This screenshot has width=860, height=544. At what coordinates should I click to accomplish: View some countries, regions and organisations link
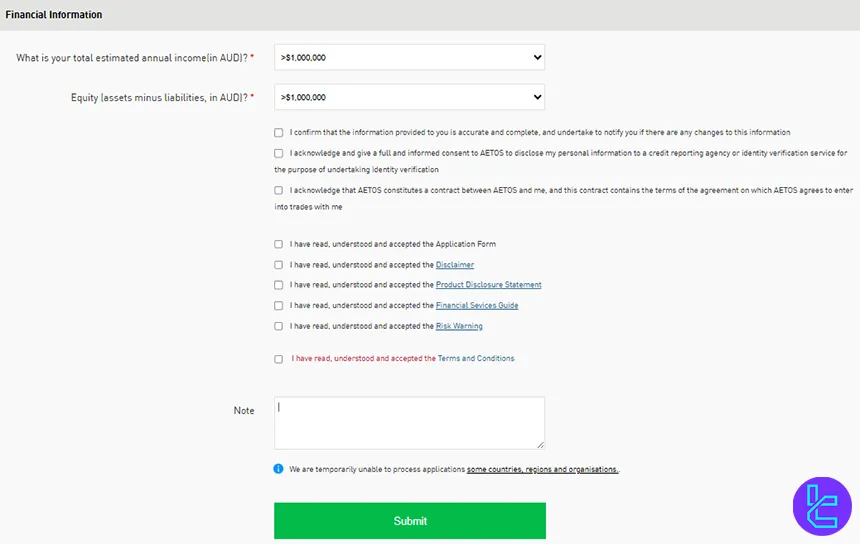[542, 469]
